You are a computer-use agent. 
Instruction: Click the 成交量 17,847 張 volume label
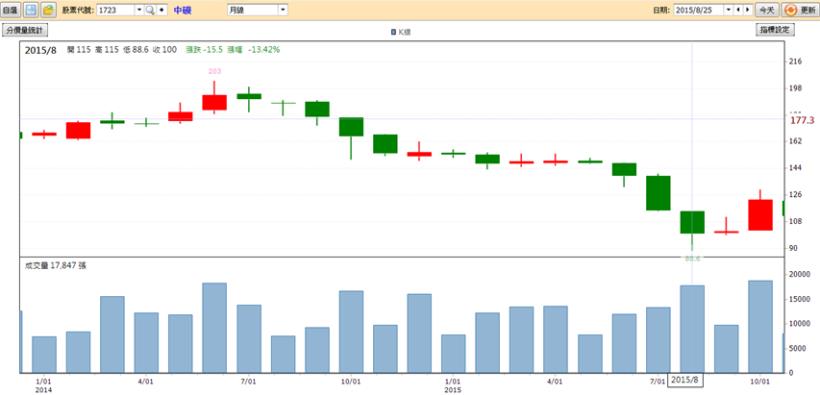click(55, 266)
